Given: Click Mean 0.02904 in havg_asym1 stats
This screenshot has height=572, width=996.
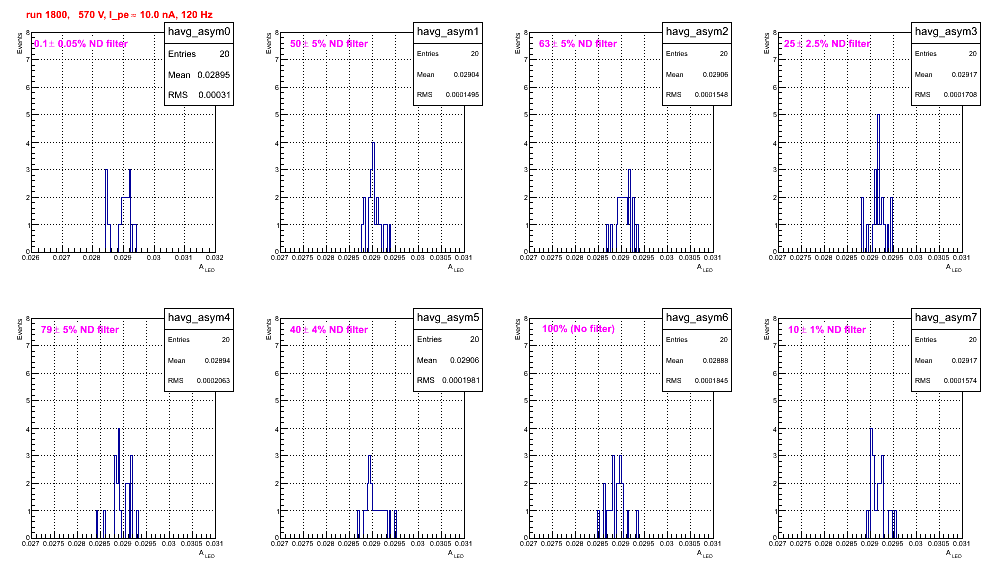Looking at the screenshot, I should [448, 74].
